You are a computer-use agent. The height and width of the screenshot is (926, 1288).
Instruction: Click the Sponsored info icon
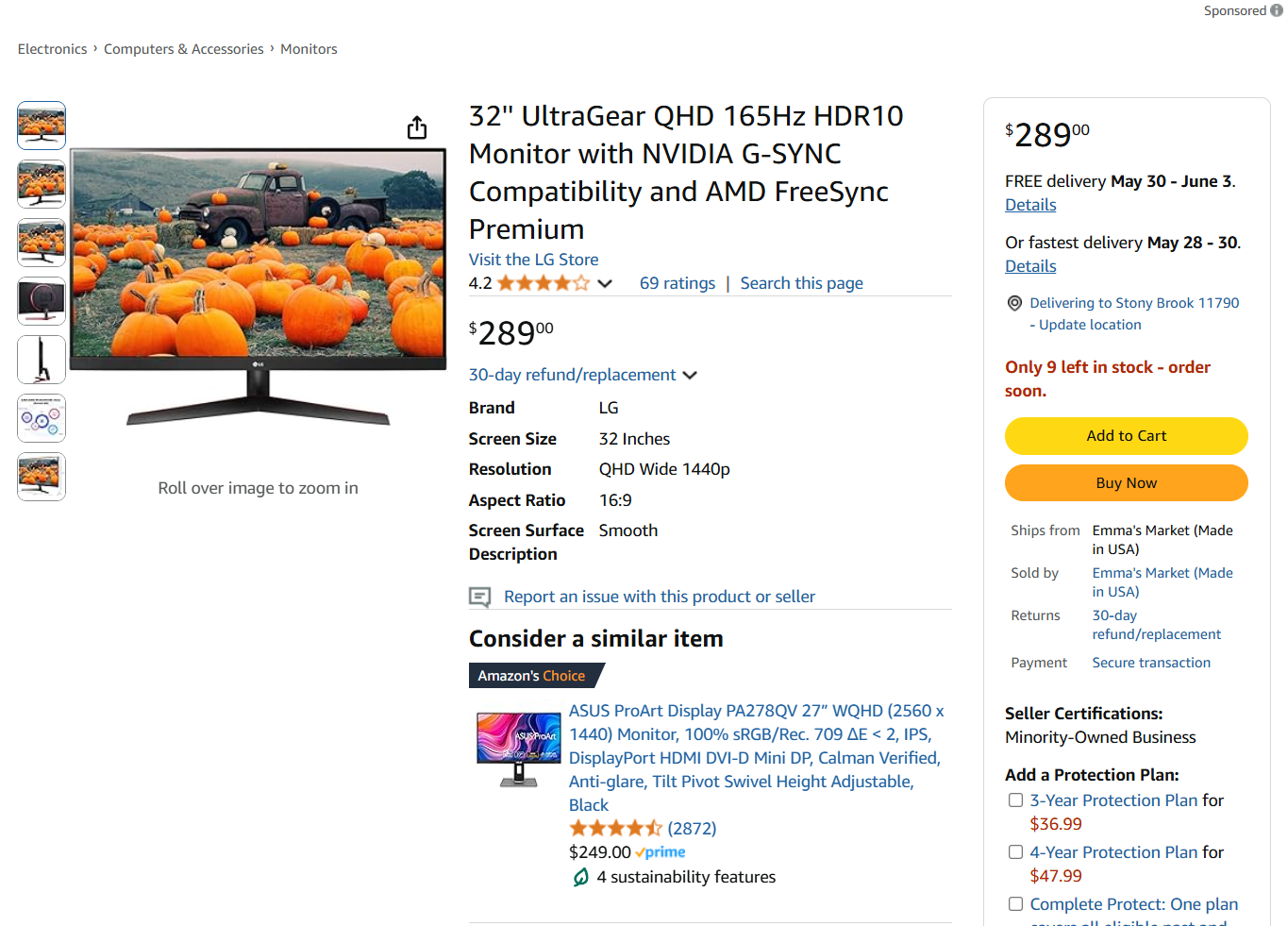click(x=1277, y=10)
